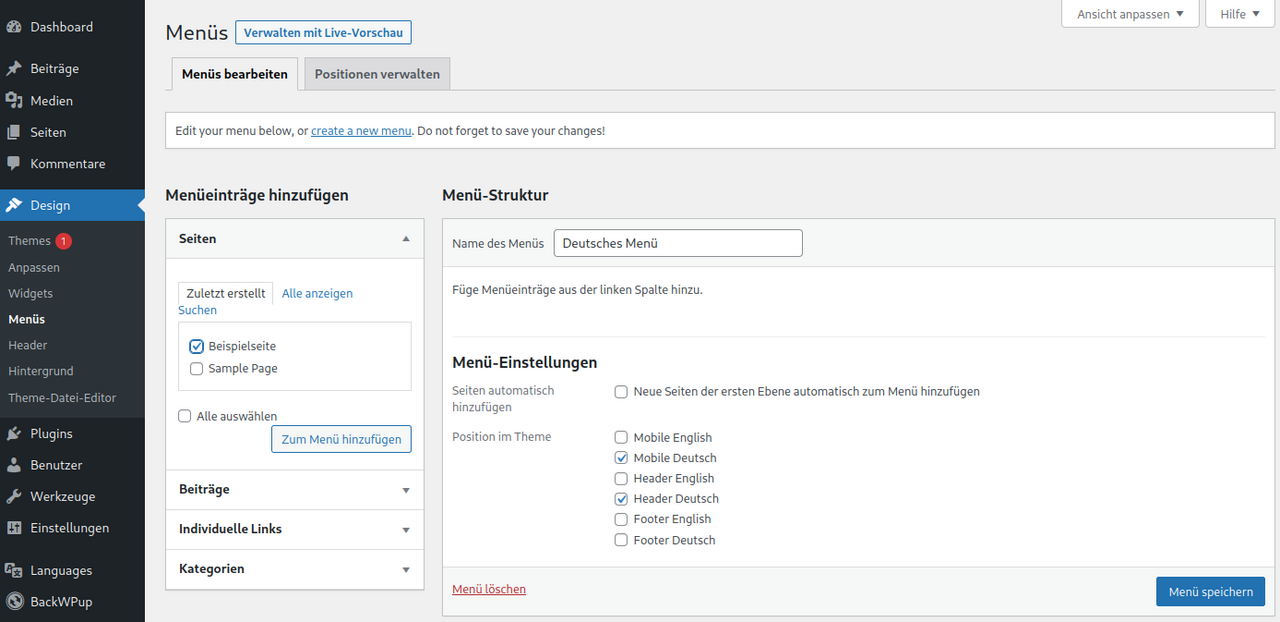Viewport: 1280px width, 622px height.
Task: Expand the Beiträge menu items section
Action: [x=294, y=490]
